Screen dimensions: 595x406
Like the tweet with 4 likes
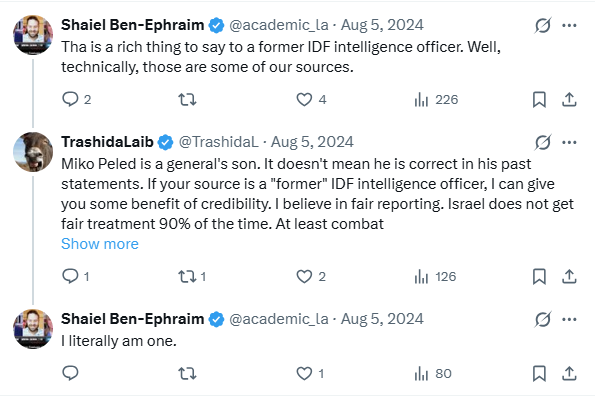(304, 99)
